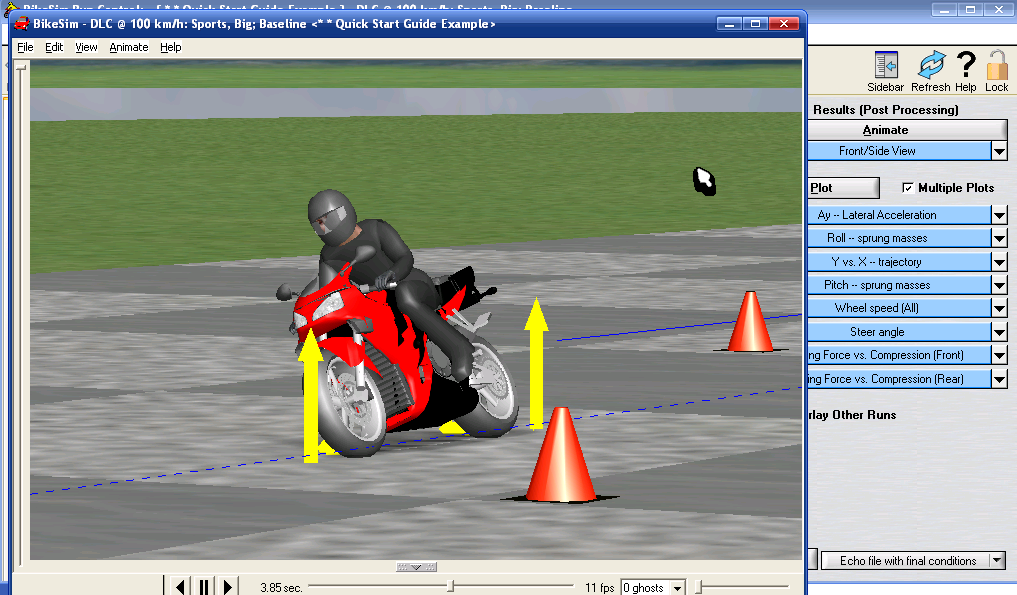Expand the Roll -- sprung masses dropdown

point(999,238)
